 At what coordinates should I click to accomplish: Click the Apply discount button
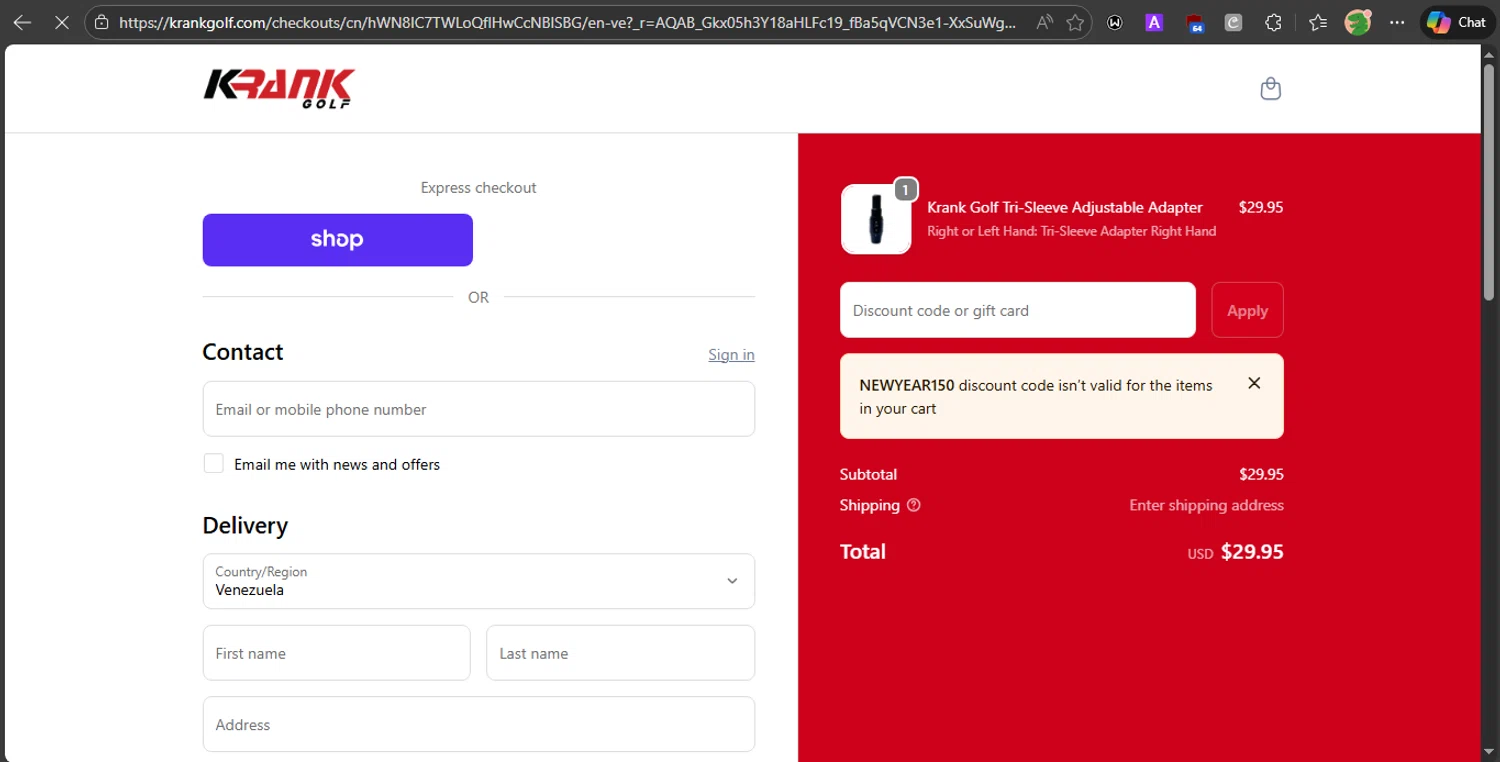click(1247, 310)
